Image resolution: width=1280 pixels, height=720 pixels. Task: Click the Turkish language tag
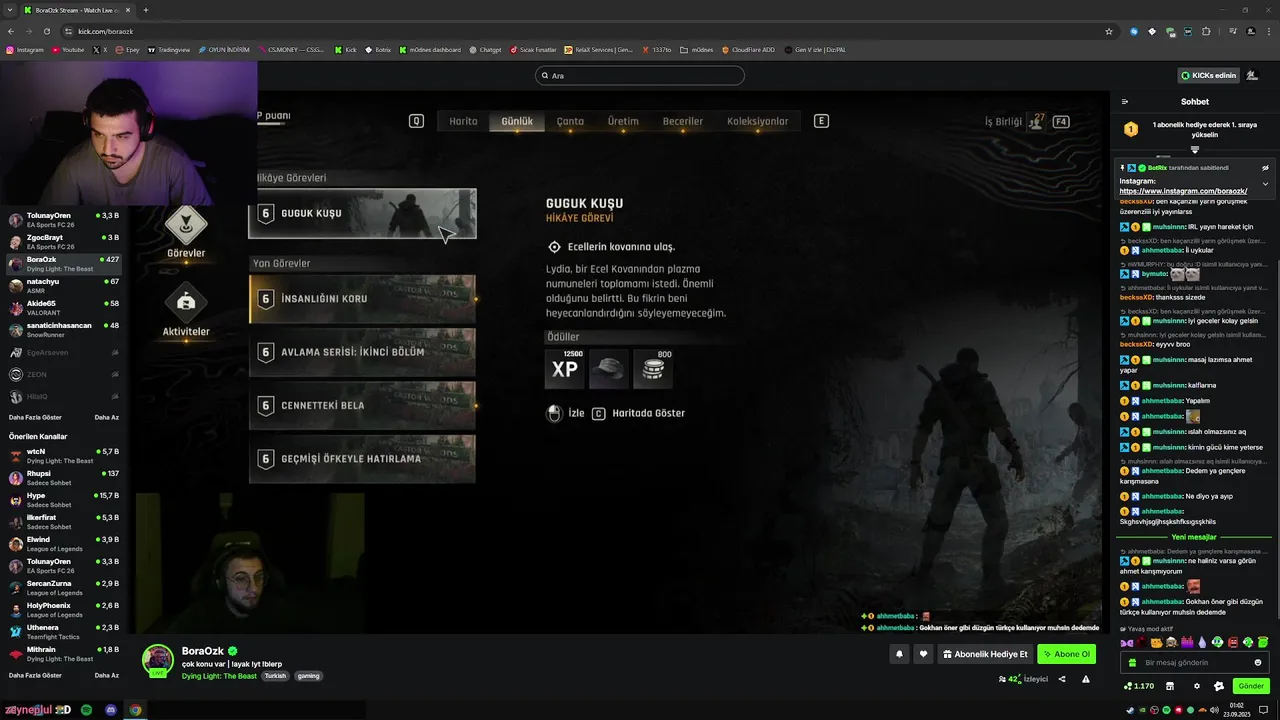pos(275,676)
